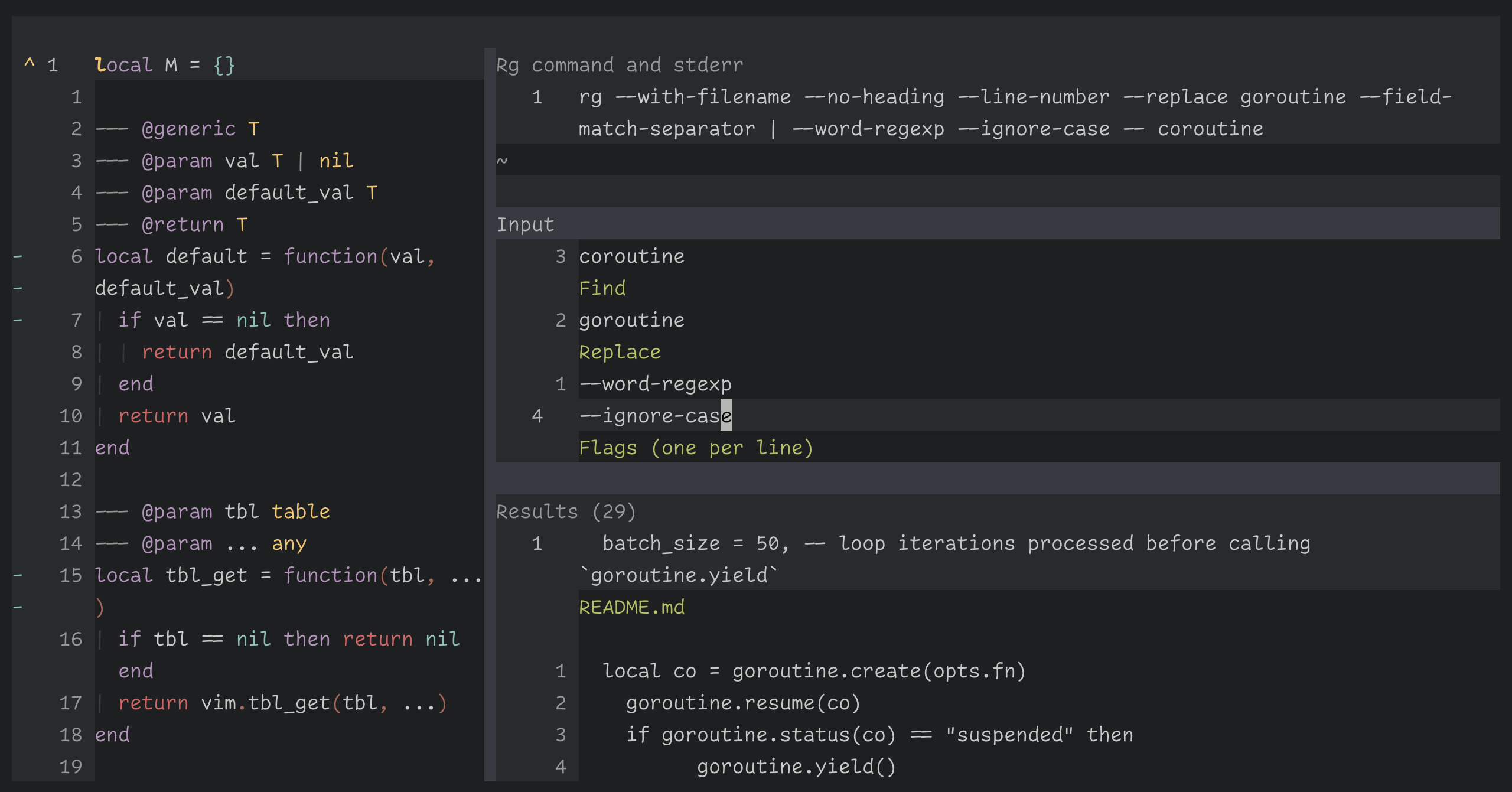Click 'local tbl_get = function(tbl,' line
This screenshot has height=792, width=1512.
click(x=289, y=575)
